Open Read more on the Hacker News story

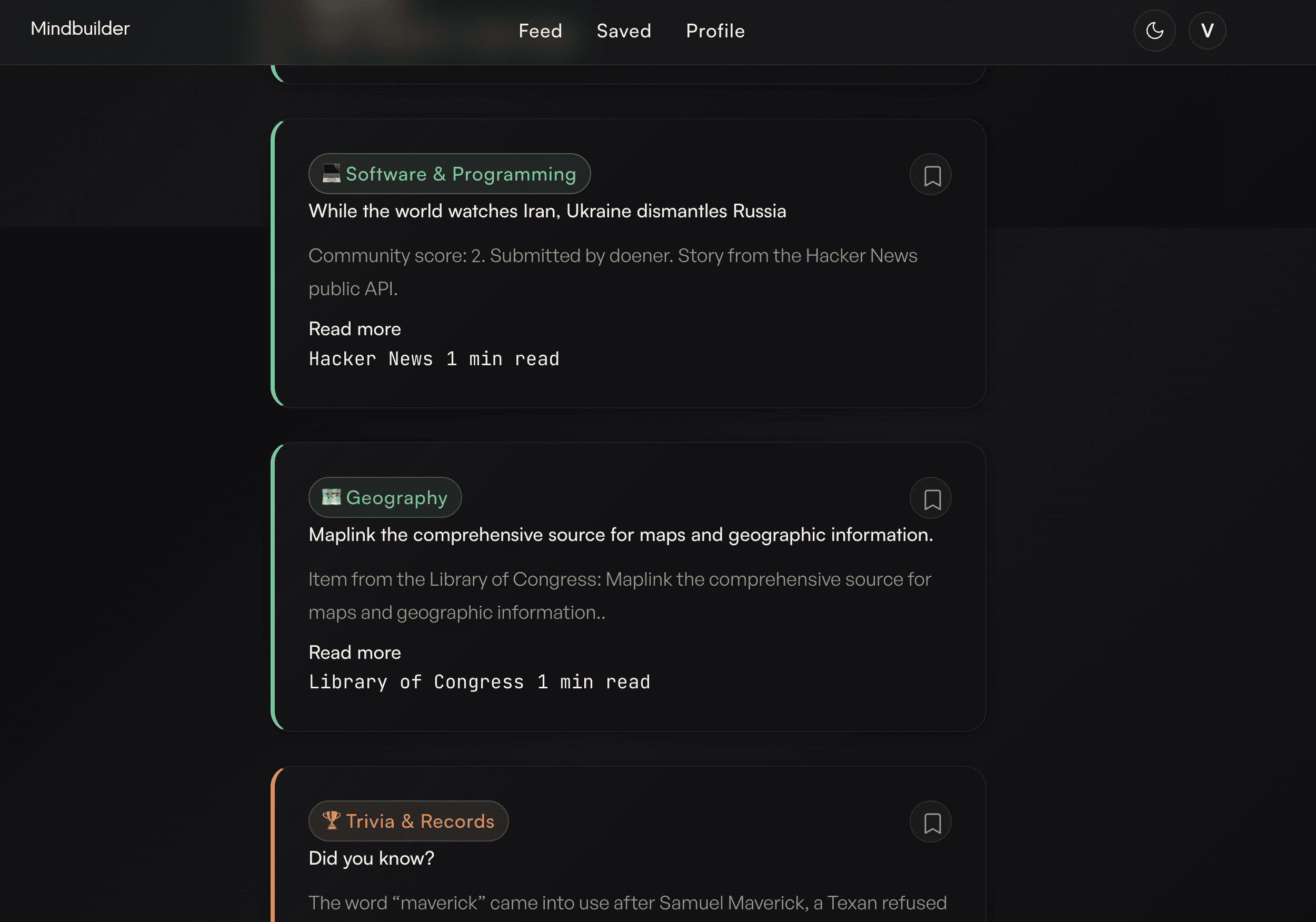pyautogui.click(x=354, y=328)
